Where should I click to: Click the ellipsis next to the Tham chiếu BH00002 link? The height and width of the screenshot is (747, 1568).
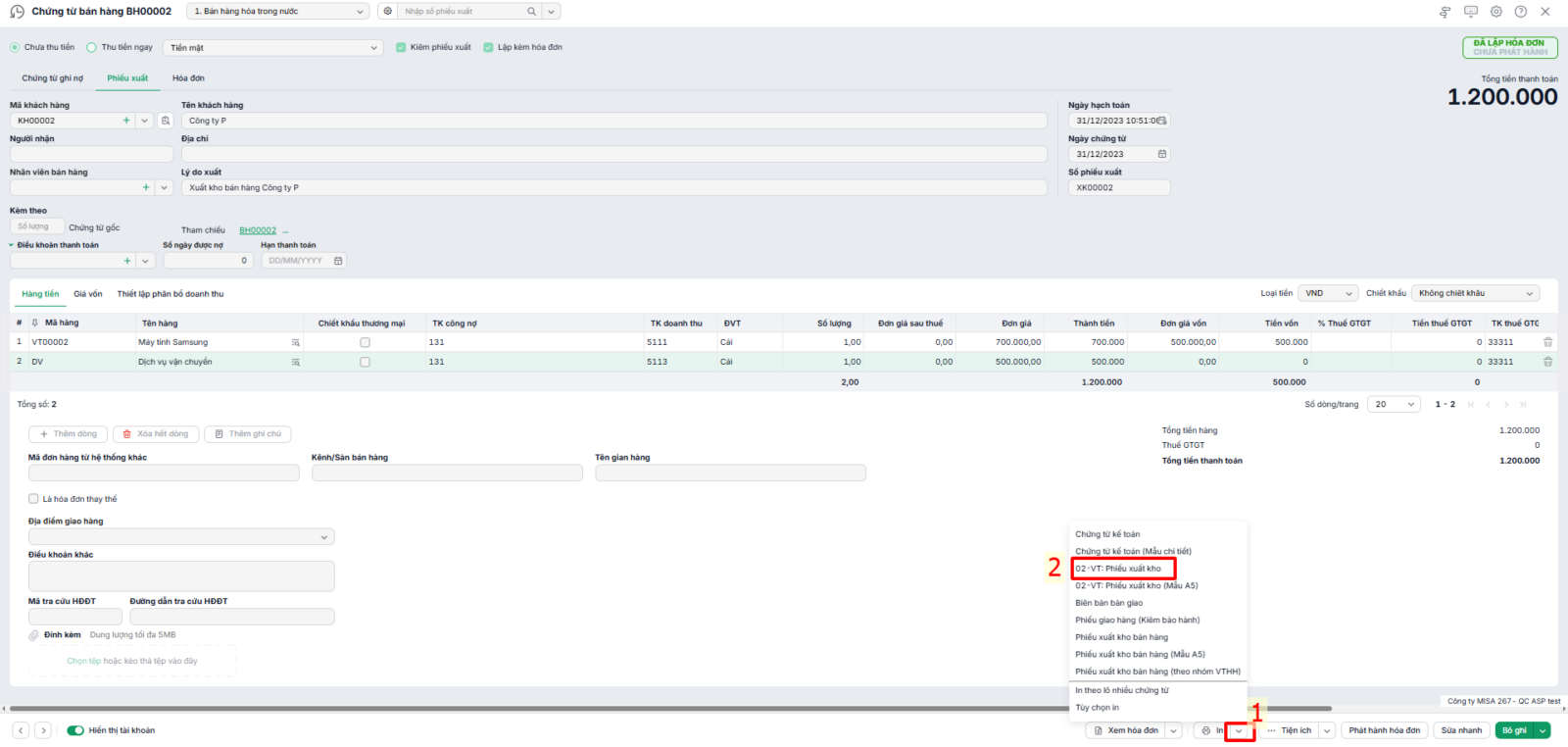(285, 231)
